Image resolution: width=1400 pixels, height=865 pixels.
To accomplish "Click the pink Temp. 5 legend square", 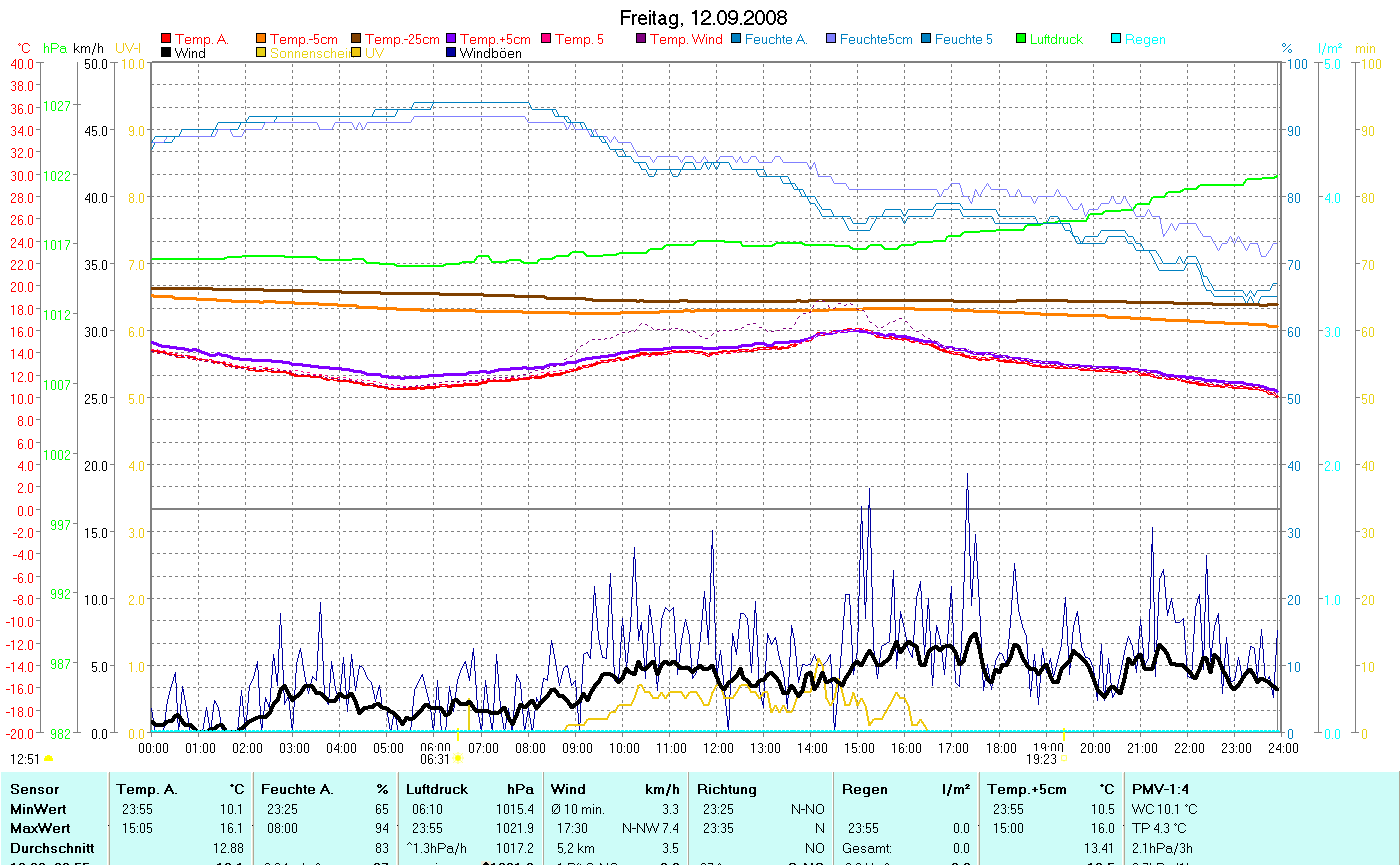I will (x=546, y=40).
